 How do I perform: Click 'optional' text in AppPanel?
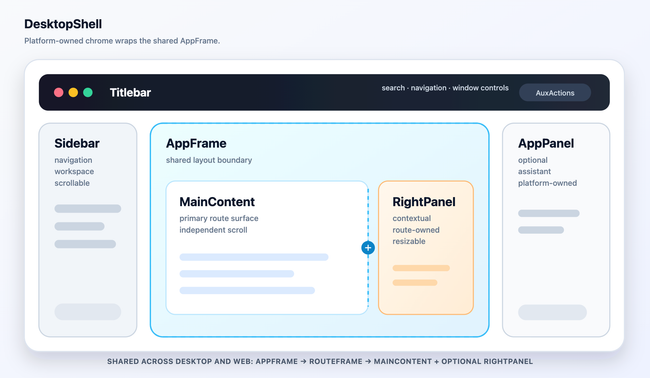pos(533,160)
